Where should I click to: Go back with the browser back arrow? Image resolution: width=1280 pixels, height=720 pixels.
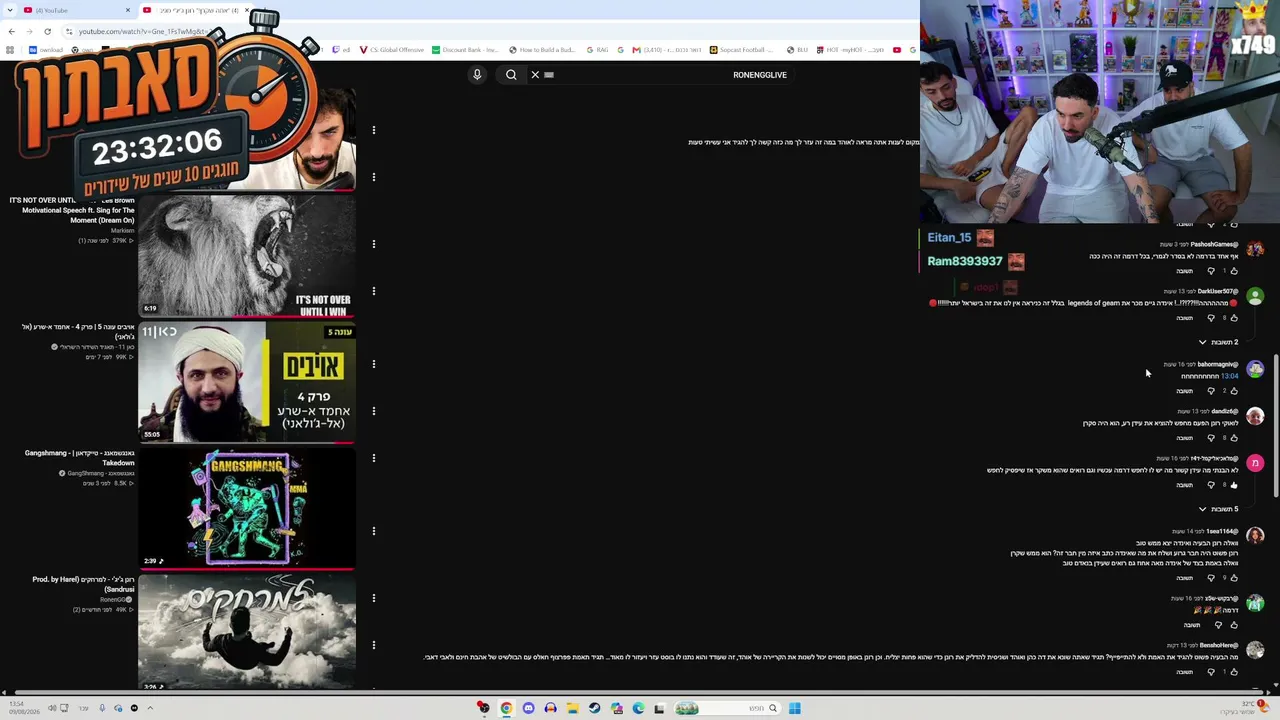(12, 31)
